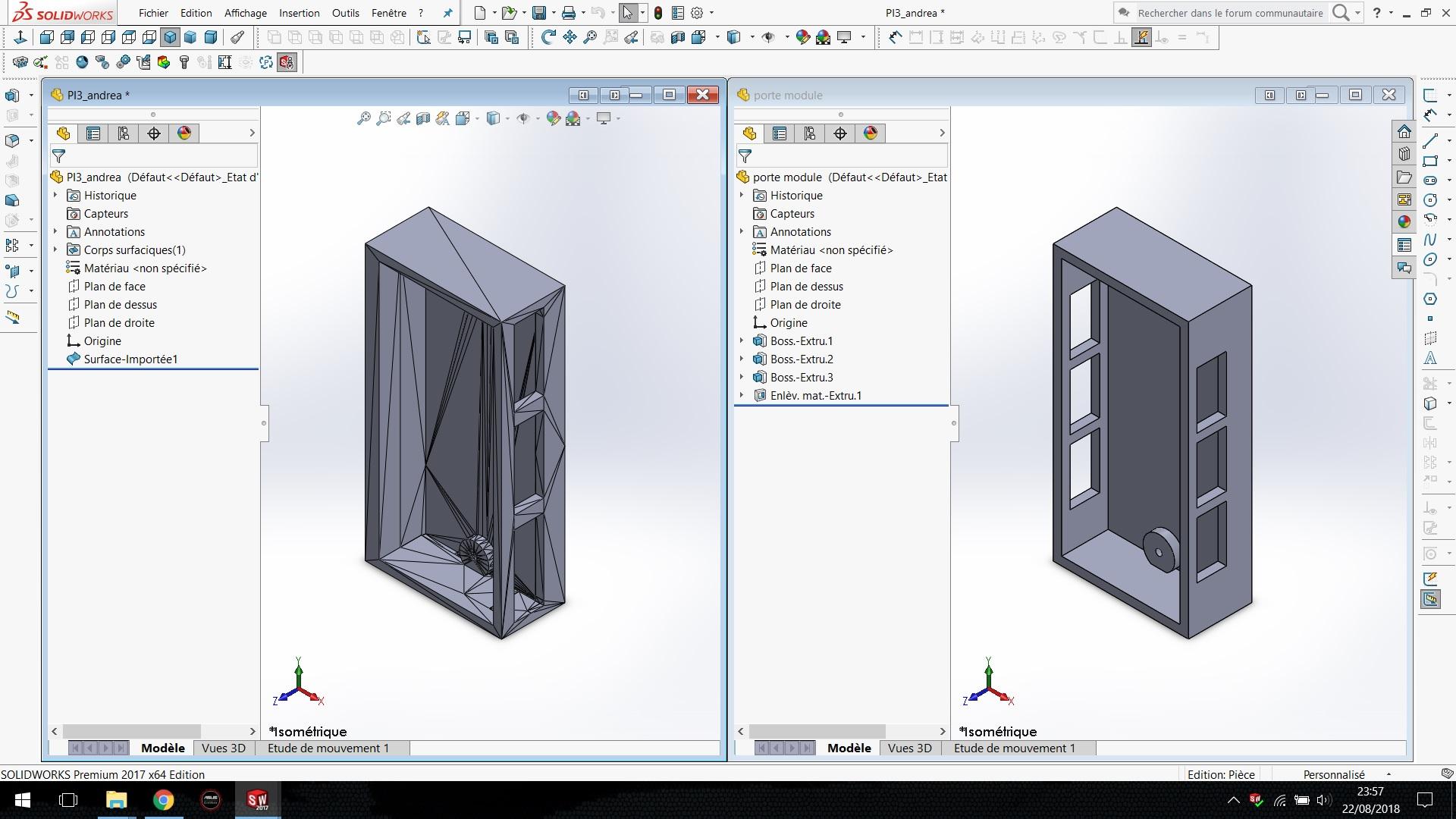
Task: Click the community forum search field
Action: pos(1230,13)
